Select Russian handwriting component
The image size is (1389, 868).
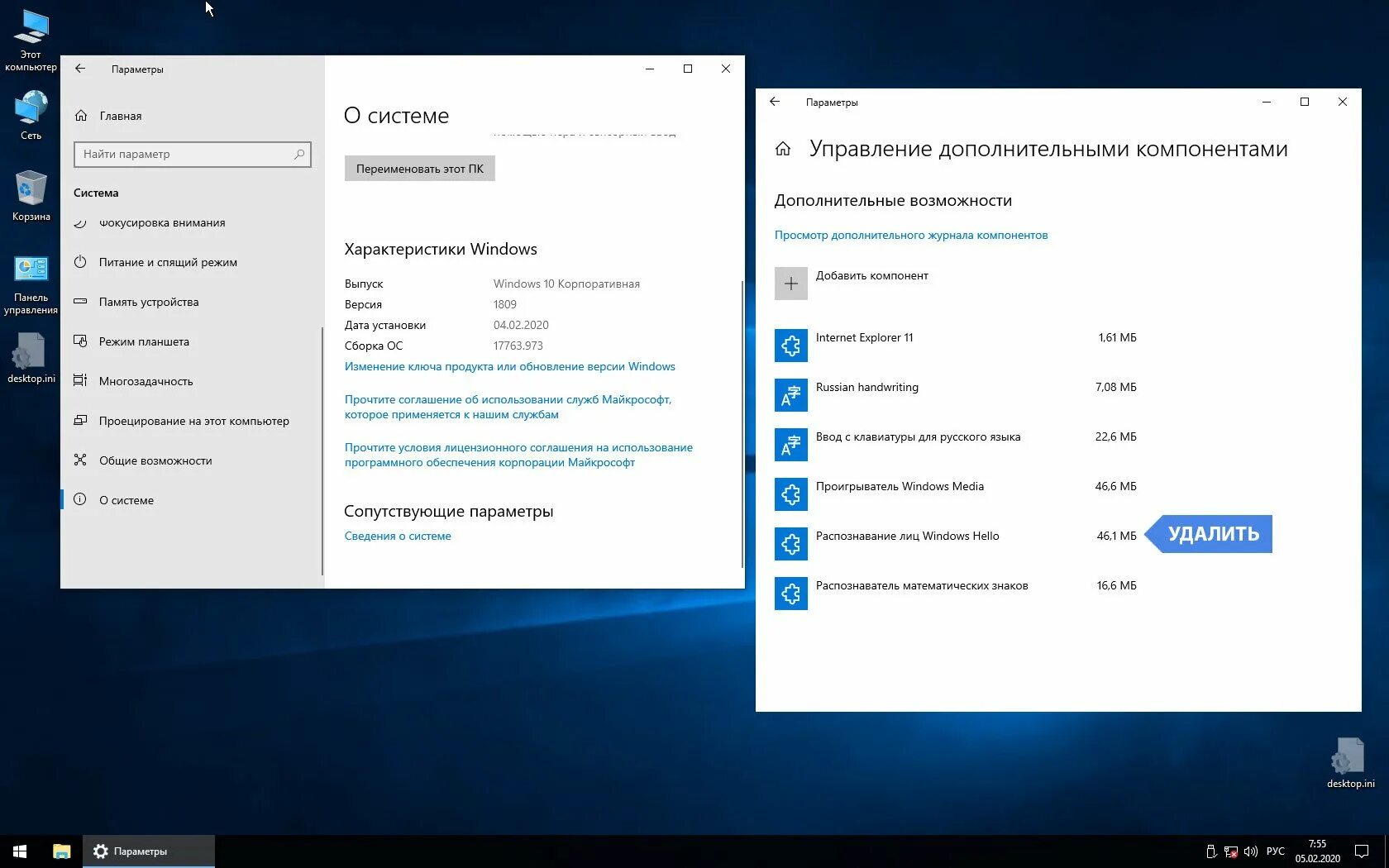click(956, 395)
